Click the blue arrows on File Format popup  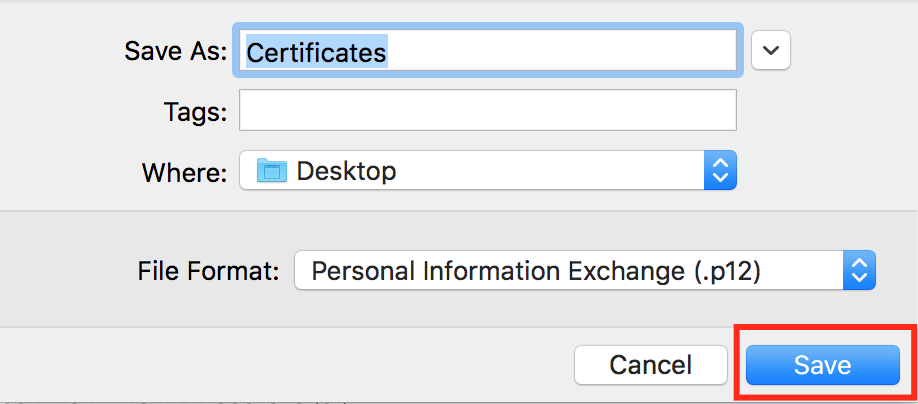pos(859,270)
